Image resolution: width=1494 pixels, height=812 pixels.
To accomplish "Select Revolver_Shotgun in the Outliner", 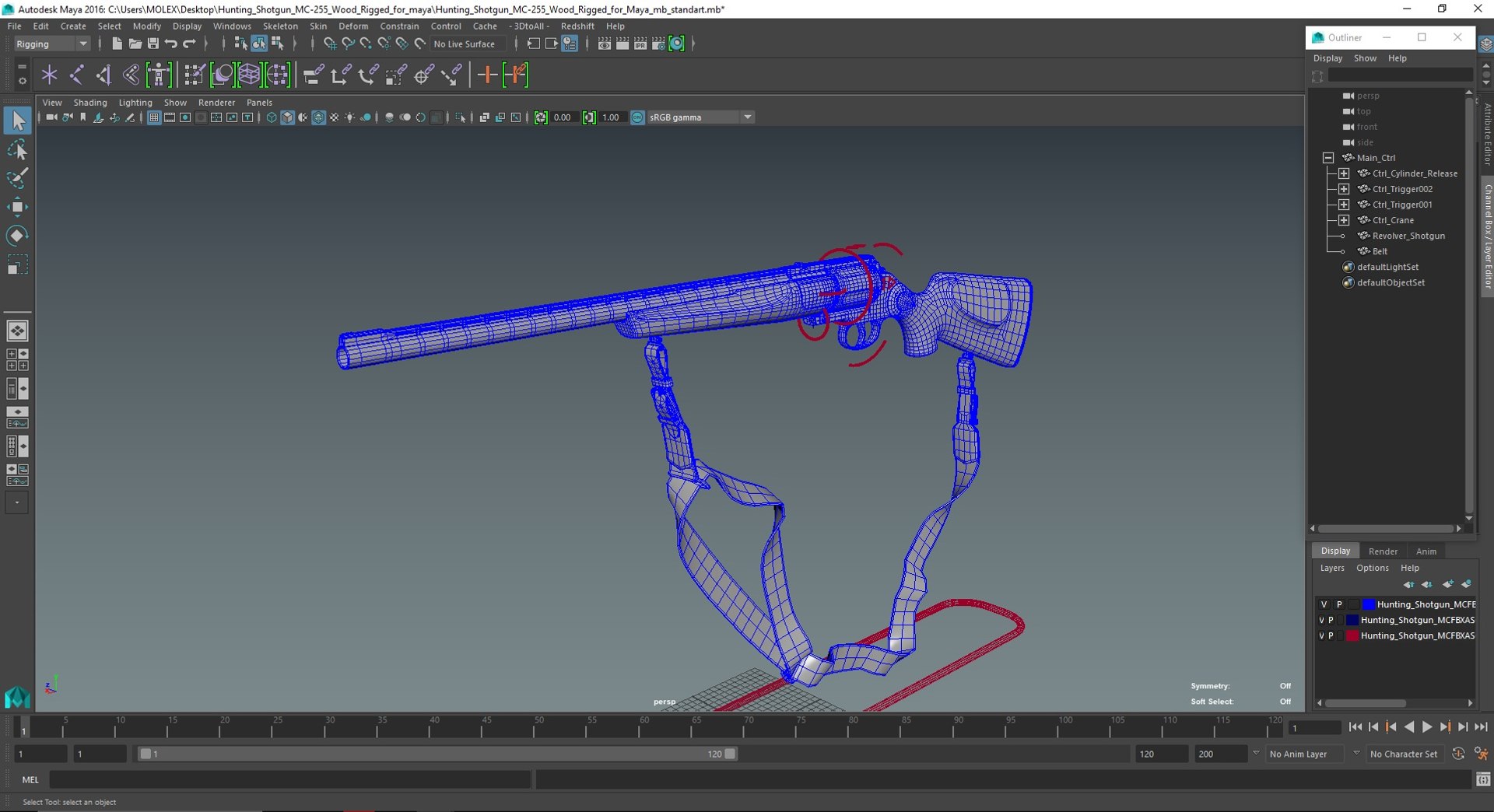I will click(1408, 236).
